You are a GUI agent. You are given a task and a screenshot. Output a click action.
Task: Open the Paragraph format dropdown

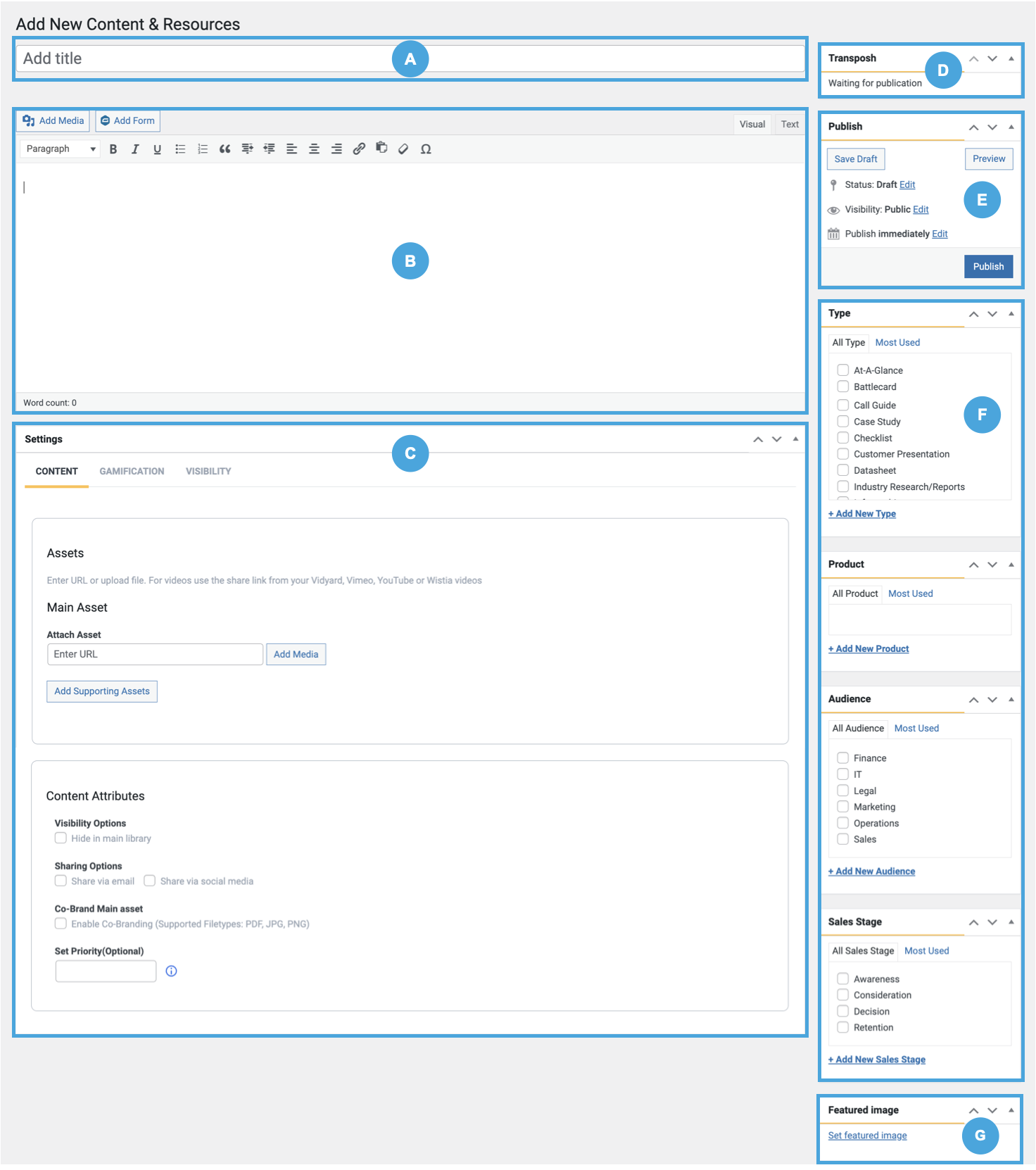click(x=60, y=149)
